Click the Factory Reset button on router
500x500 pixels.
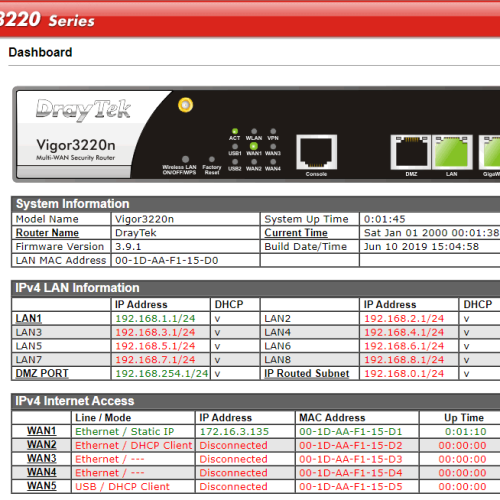(212, 159)
